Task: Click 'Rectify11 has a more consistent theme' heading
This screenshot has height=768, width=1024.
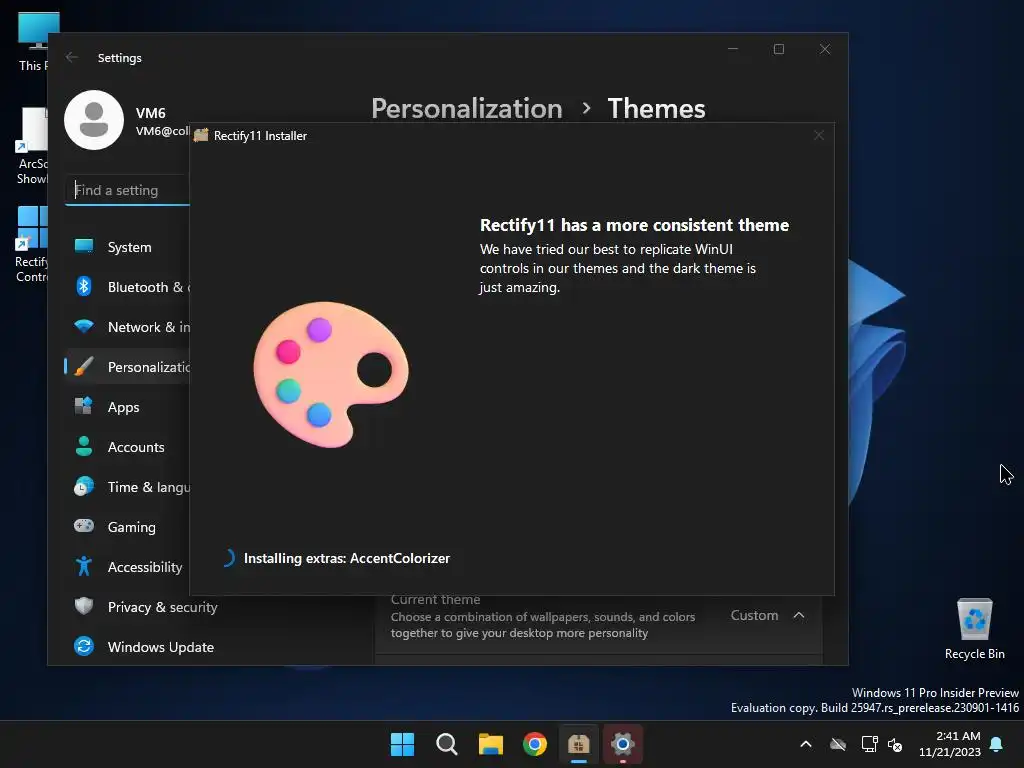Action: click(x=634, y=225)
